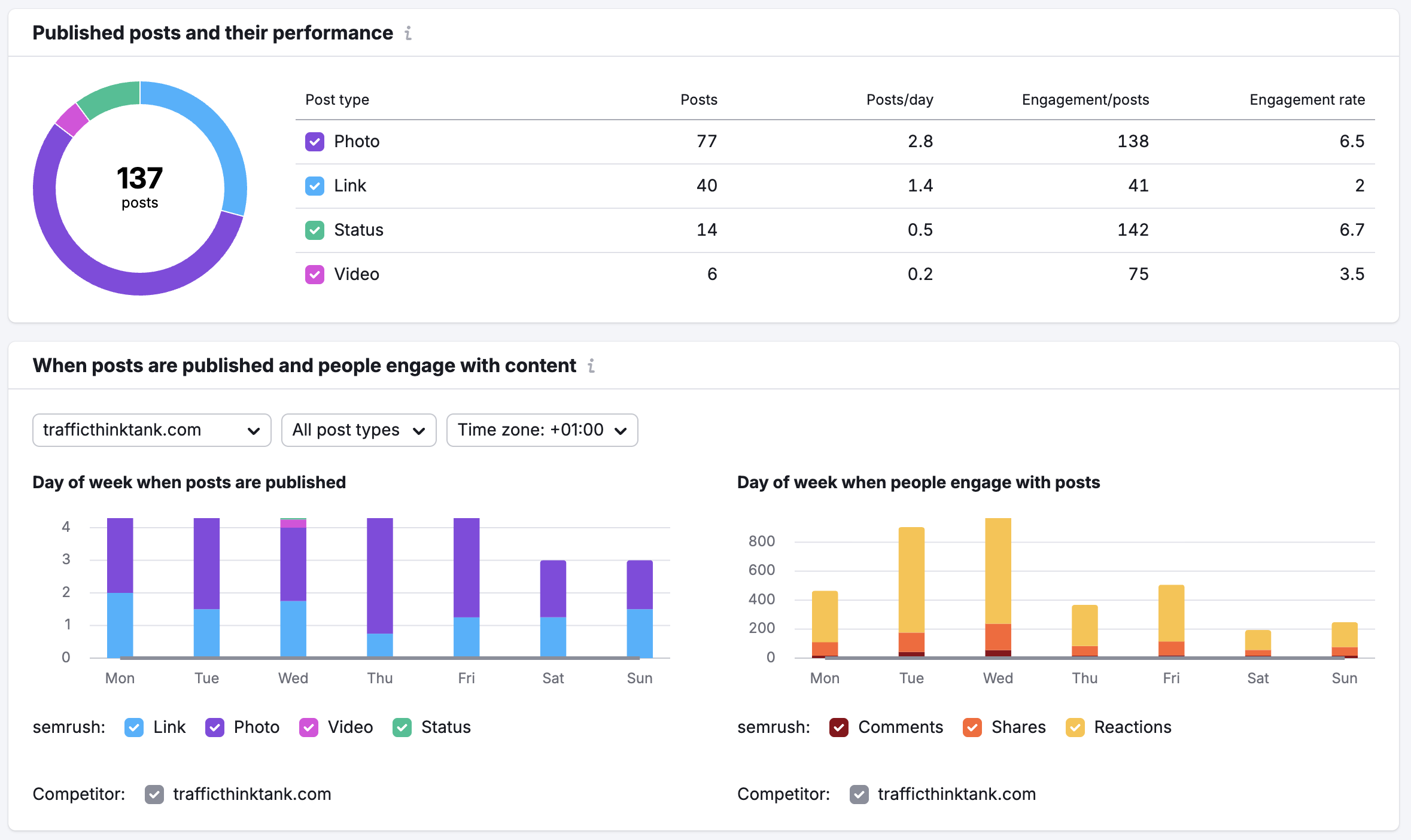Click Engagement rate column header
Image resolution: width=1411 pixels, height=840 pixels.
1307,100
